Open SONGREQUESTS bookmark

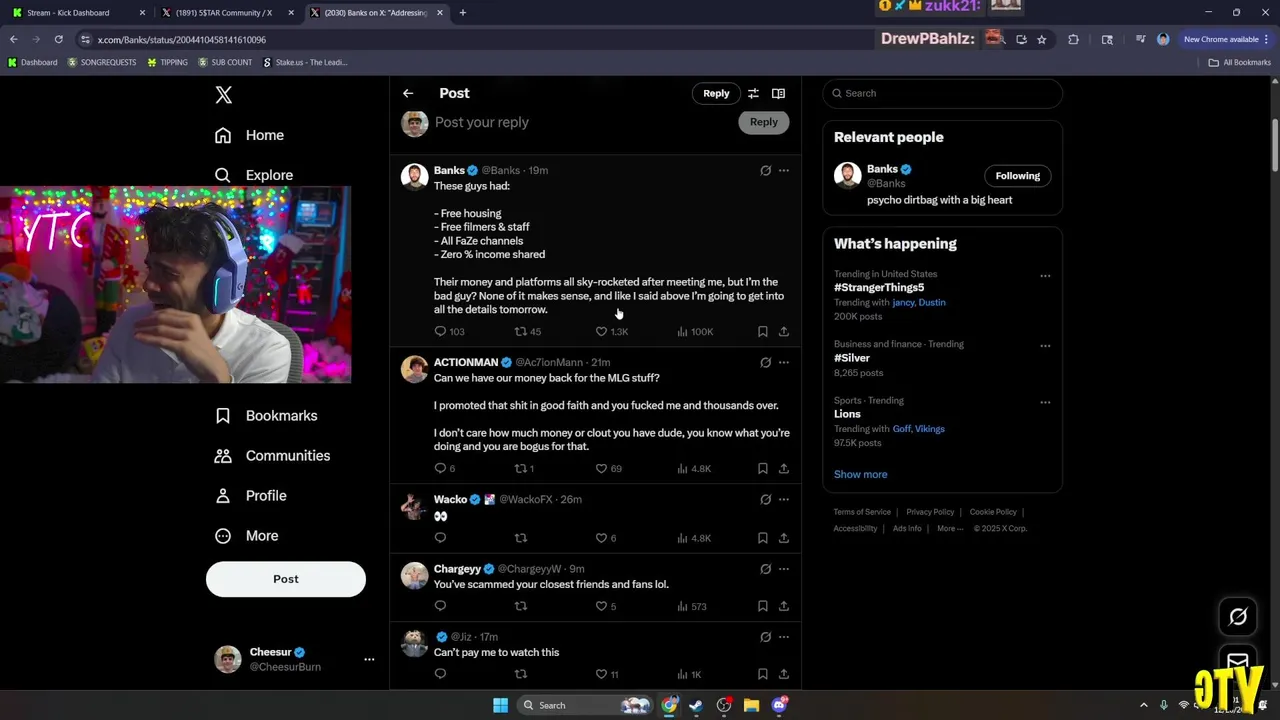click(x=104, y=62)
